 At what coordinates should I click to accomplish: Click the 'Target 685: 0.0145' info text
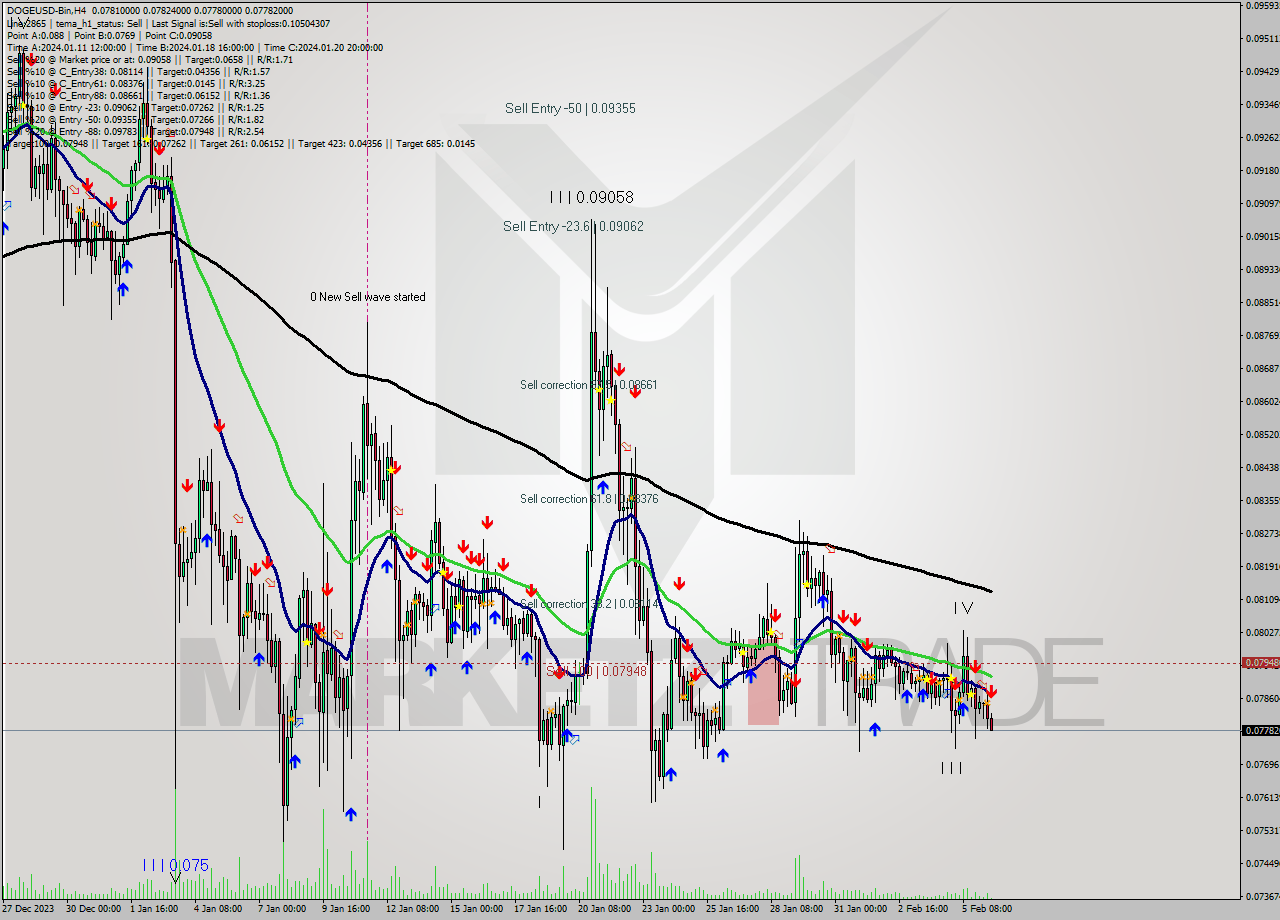click(435, 144)
